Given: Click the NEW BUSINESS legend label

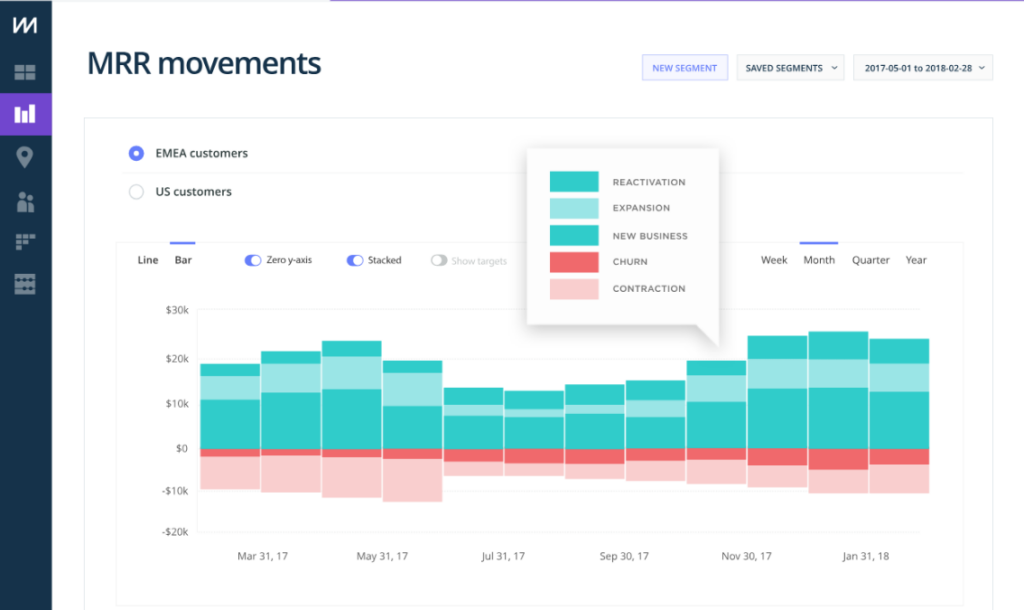Looking at the screenshot, I should click(650, 236).
